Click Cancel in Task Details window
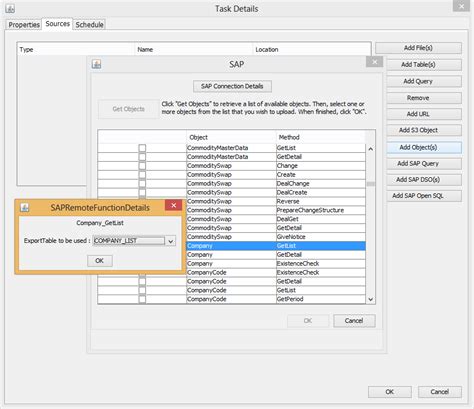The image size is (474, 409). point(440,392)
